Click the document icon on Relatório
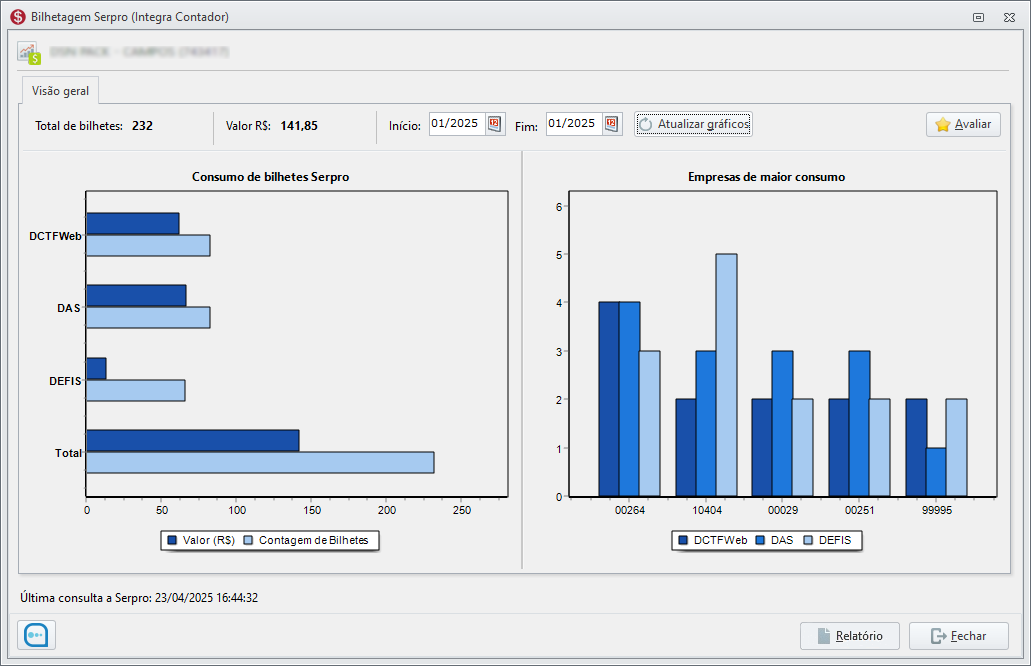Viewport: 1031px width, 666px height. [x=823, y=636]
